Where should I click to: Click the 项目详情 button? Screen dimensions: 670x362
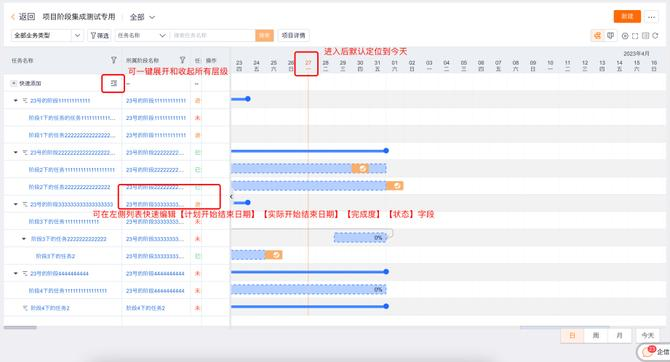click(294, 35)
